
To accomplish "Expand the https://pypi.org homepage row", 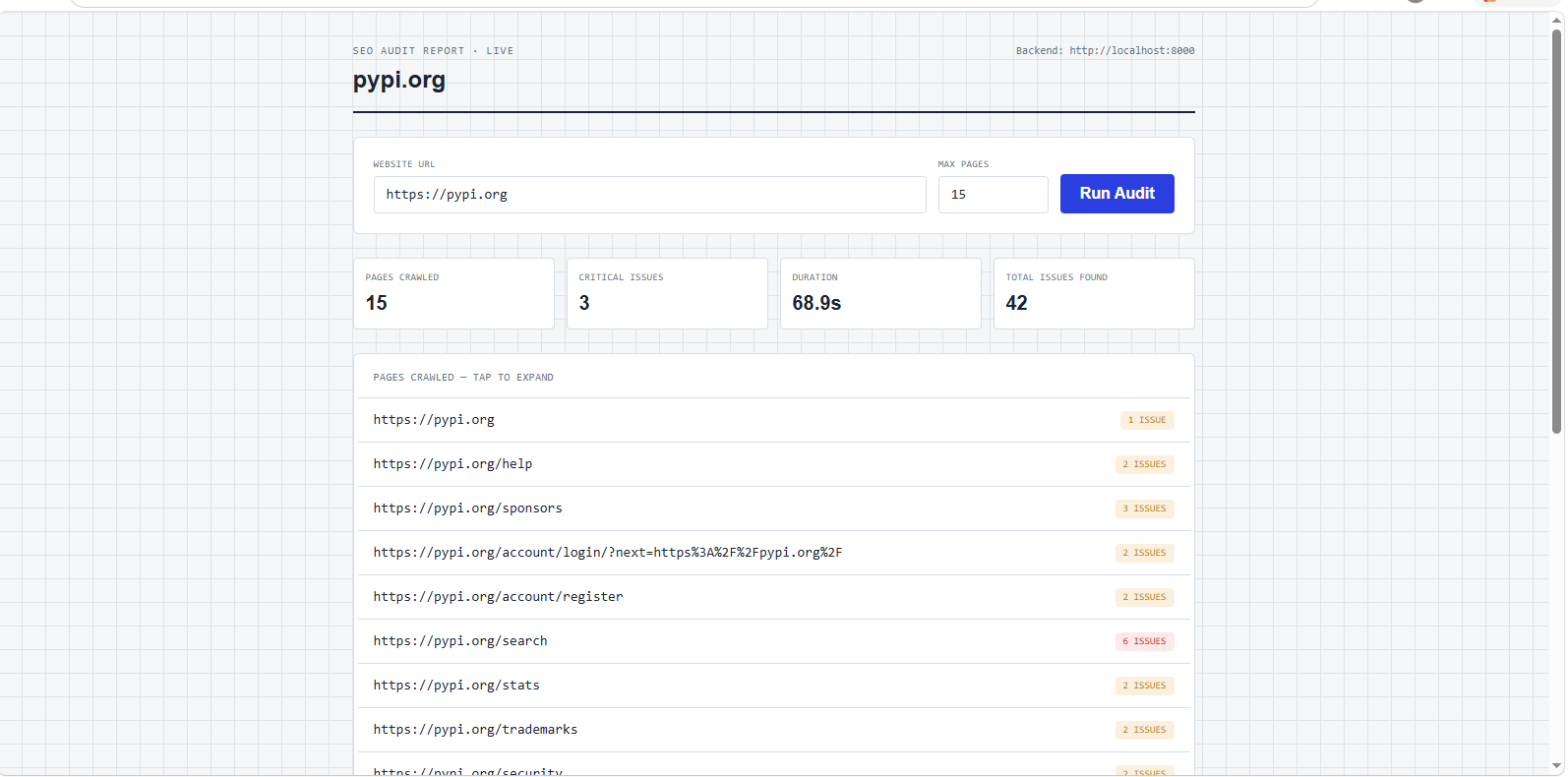I will click(x=773, y=420).
